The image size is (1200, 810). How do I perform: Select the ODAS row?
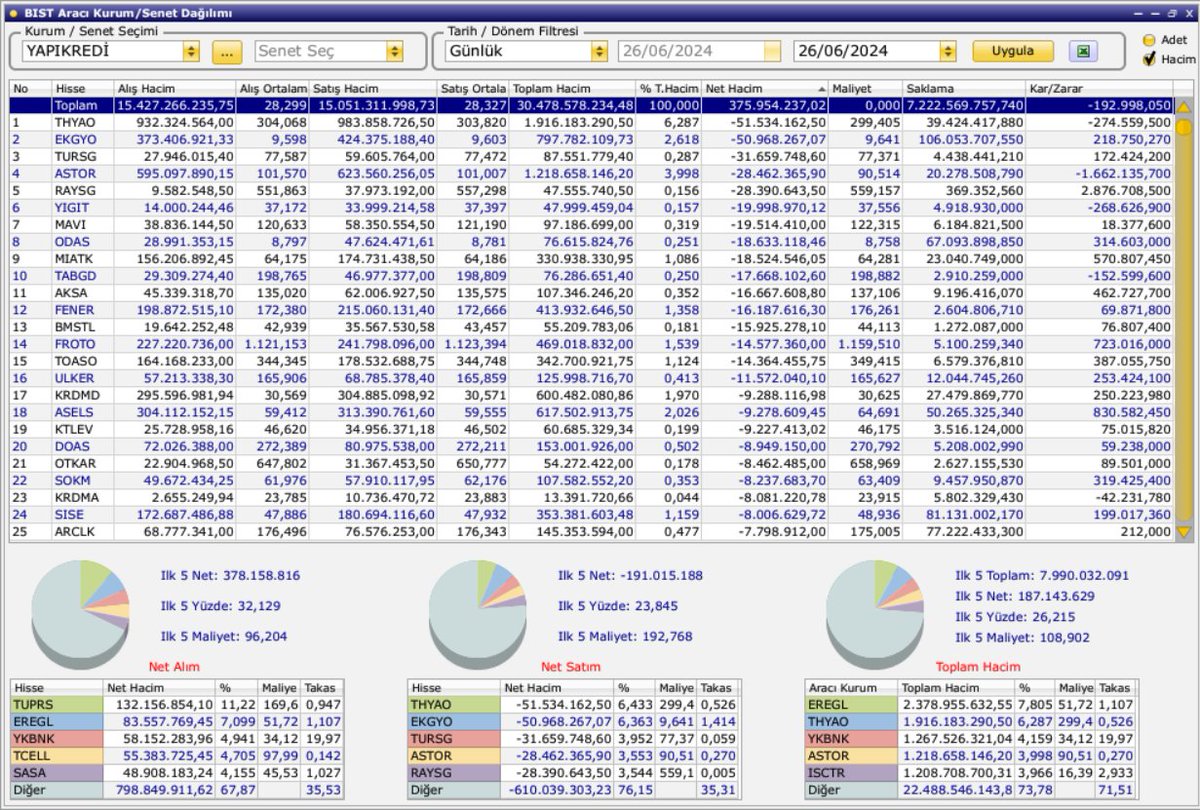click(591, 241)
